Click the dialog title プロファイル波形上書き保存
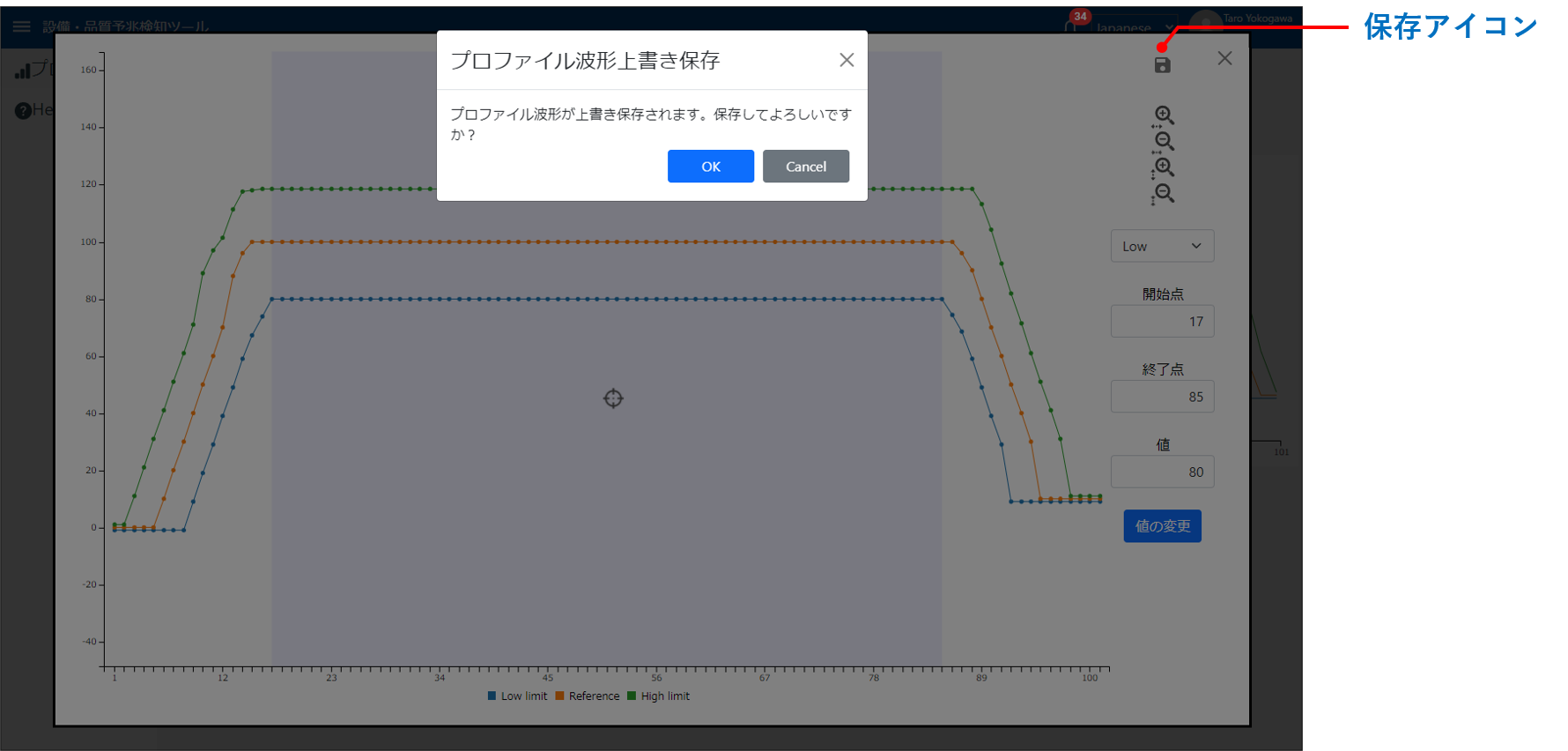The width and height of the screenshot is (1568, 751). [585, 60]
